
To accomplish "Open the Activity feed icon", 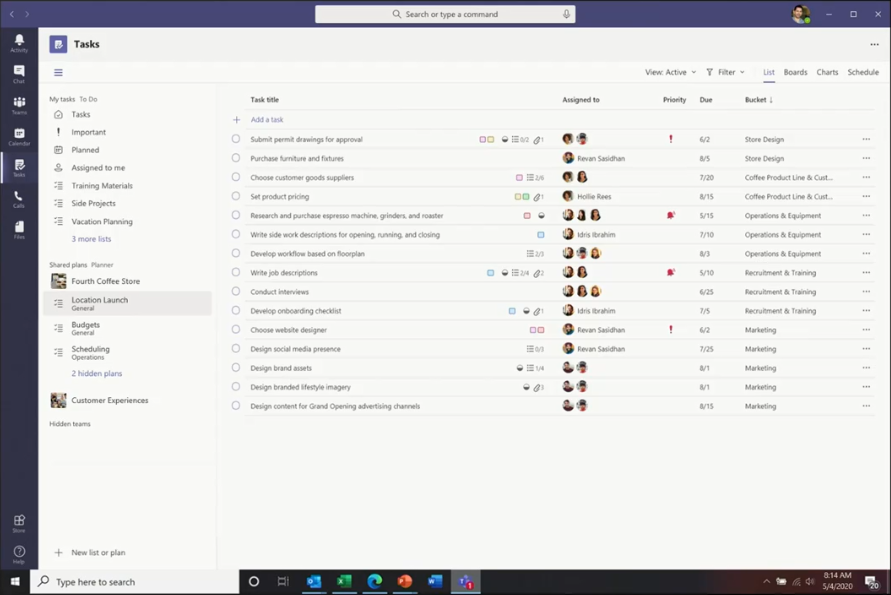I will point(19,43).
